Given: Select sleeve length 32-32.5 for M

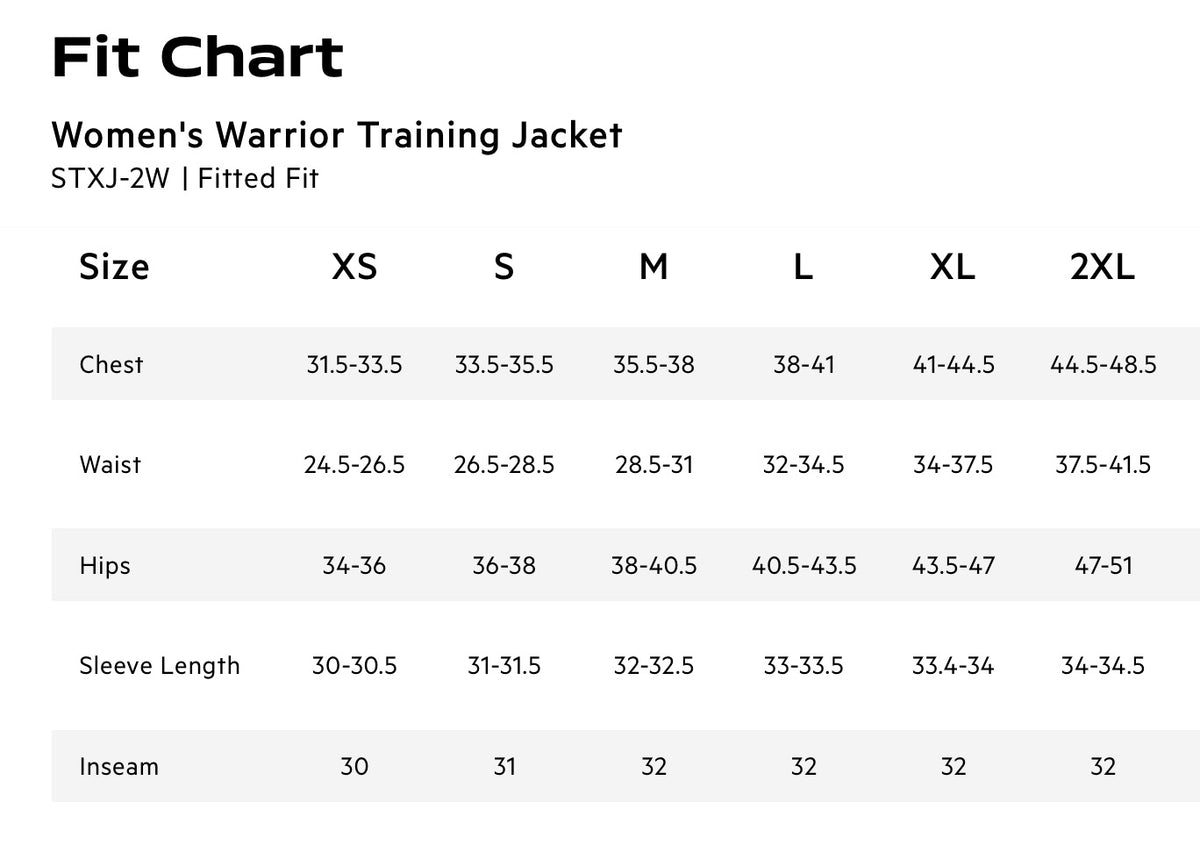Looking at the screenshot, I should [x=654, y=665].
